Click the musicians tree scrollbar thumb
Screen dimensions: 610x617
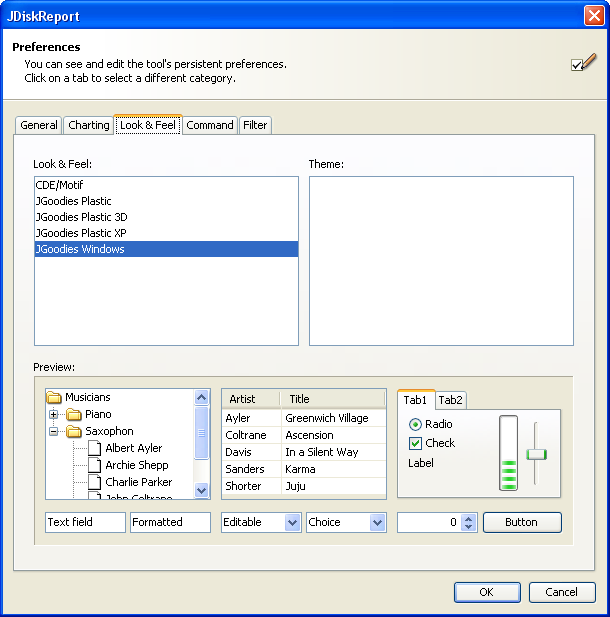click(x=201, y=433)
